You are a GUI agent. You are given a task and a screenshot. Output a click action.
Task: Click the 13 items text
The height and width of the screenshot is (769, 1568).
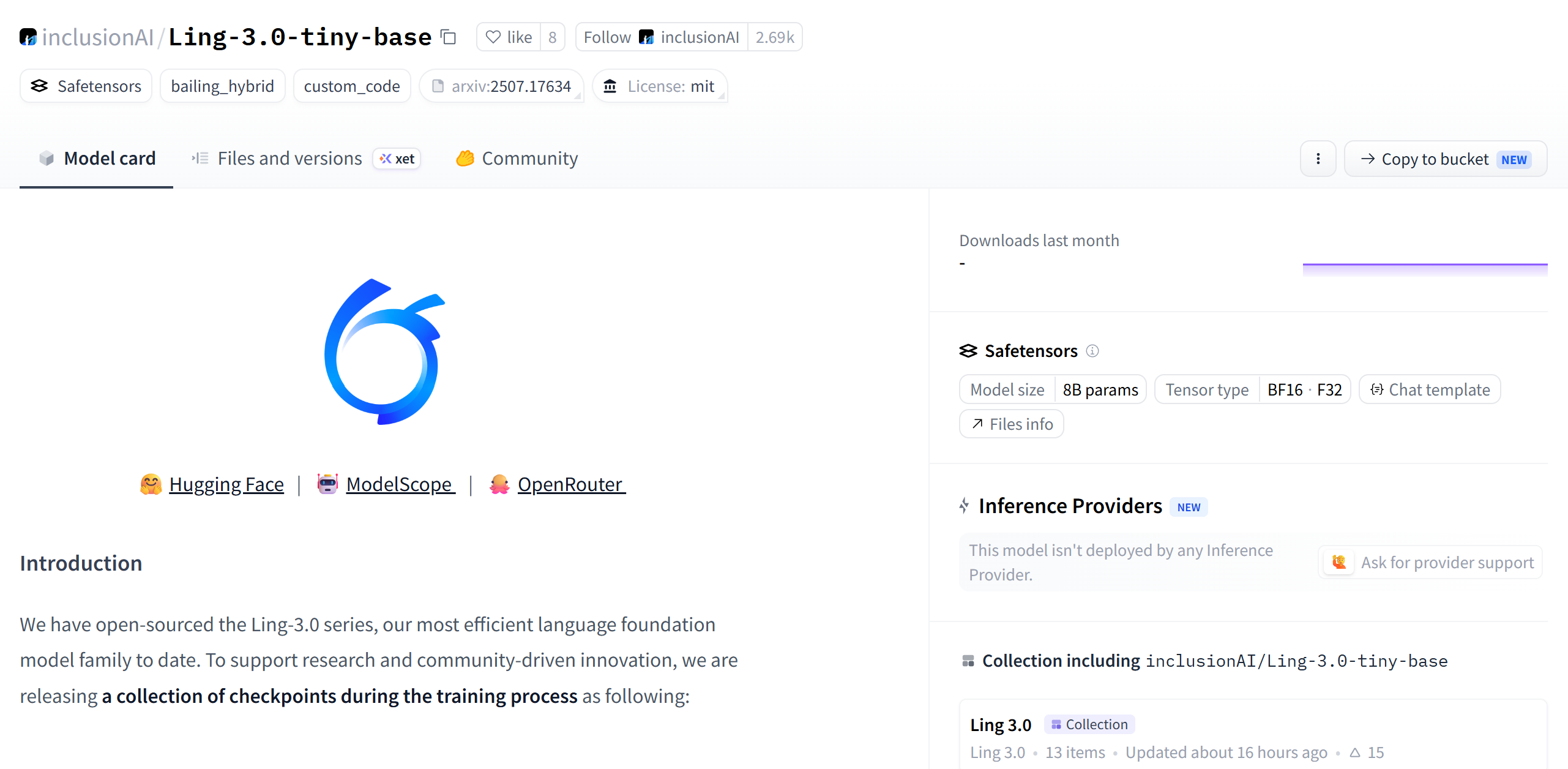(1075, 752)
